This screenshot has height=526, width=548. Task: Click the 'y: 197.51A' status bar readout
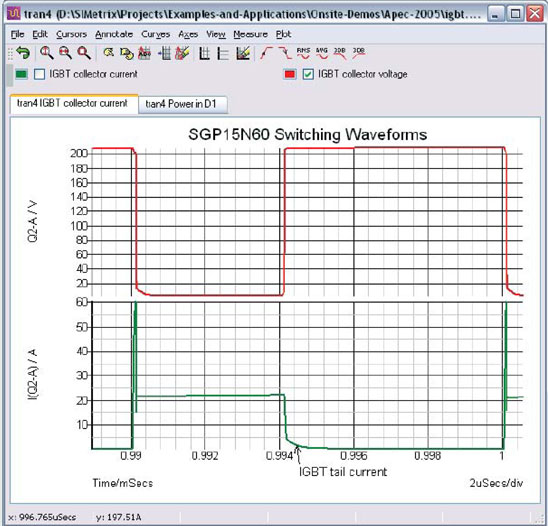pyautogui.click(x=118, y=517)
